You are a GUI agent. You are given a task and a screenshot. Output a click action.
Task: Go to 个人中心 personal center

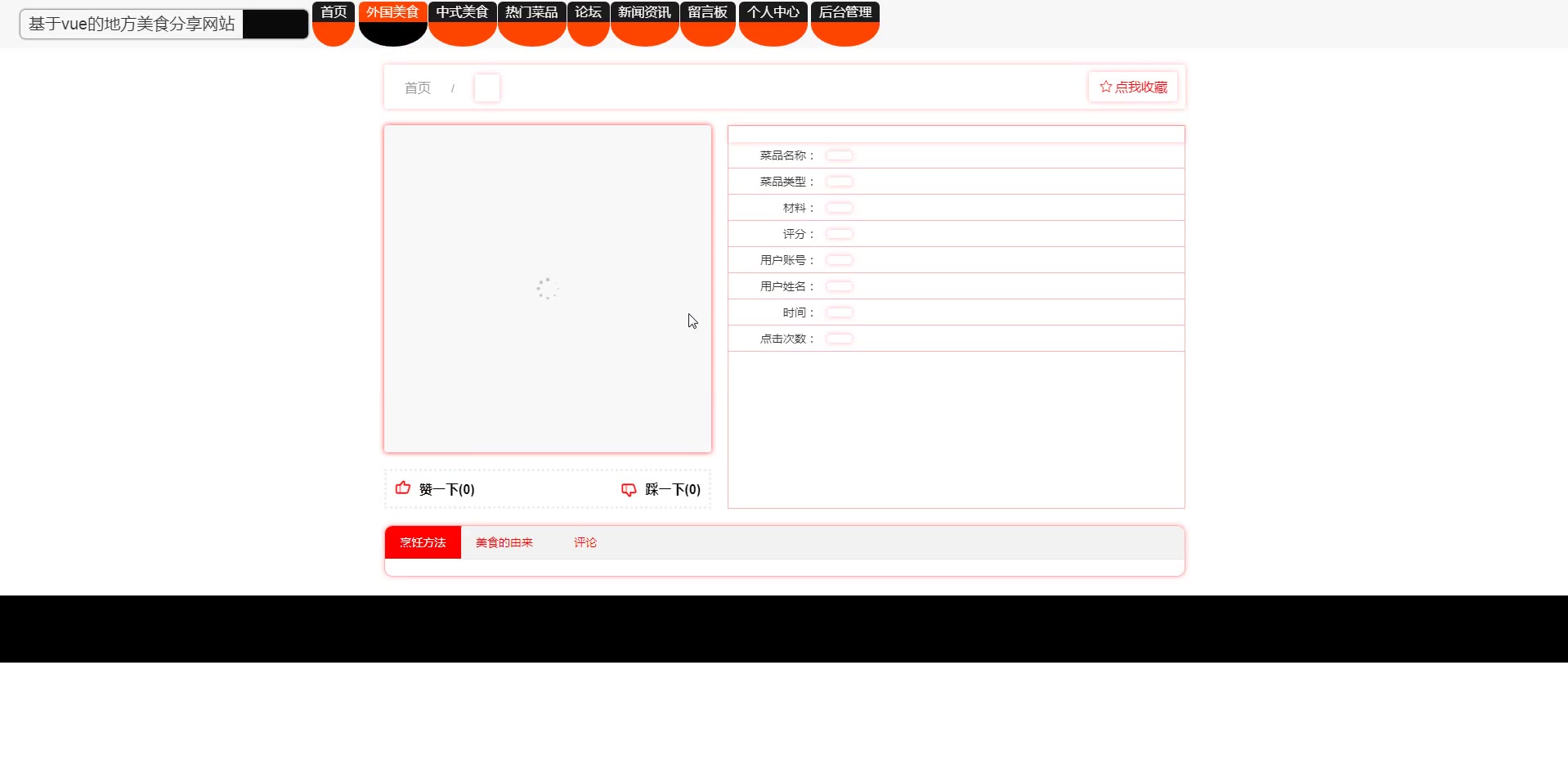(773, 23)
